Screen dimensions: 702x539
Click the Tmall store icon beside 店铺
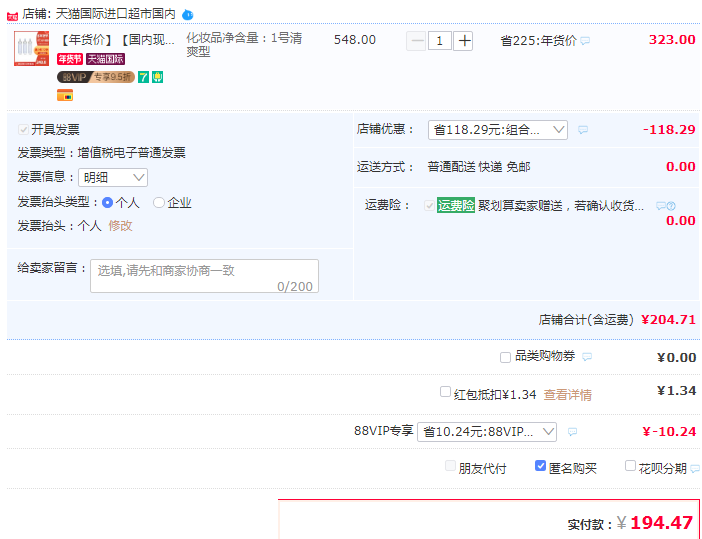(12, 16)
